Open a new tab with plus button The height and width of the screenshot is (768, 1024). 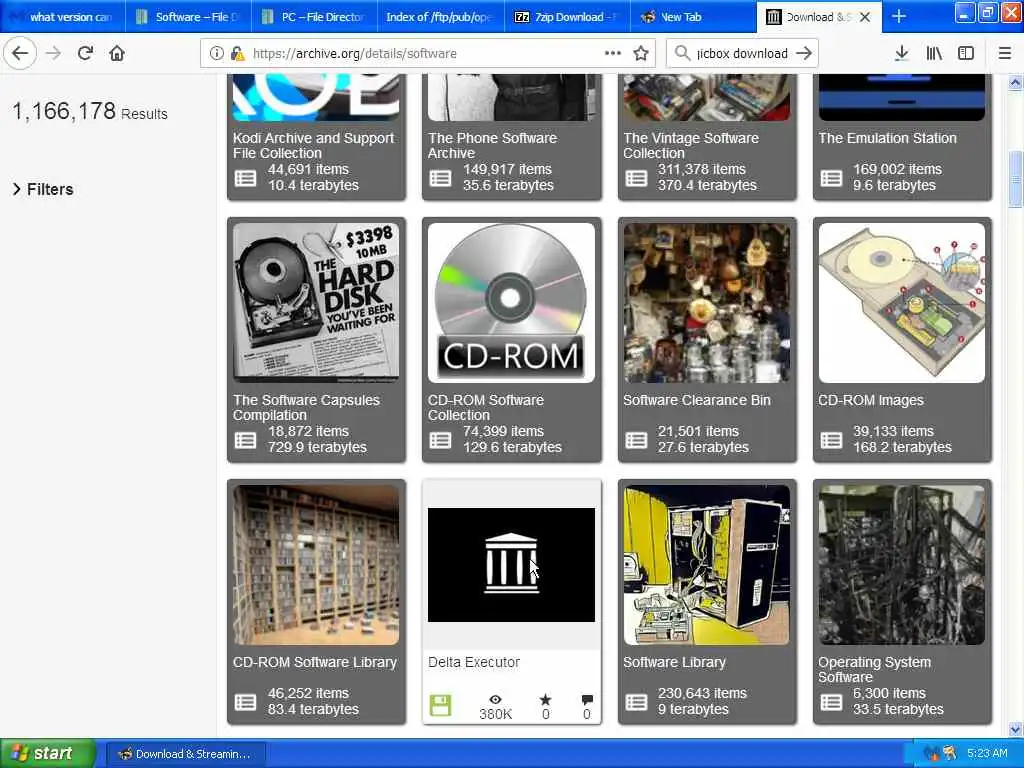point(899,16)
